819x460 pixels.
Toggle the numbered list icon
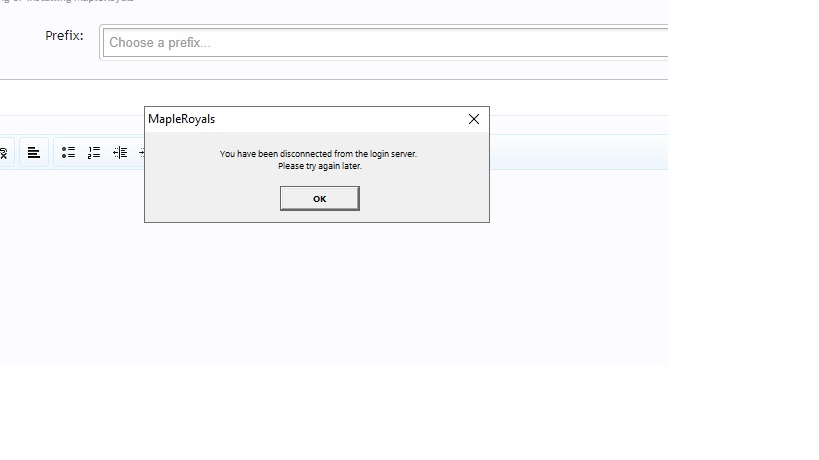tap(94, 152)
